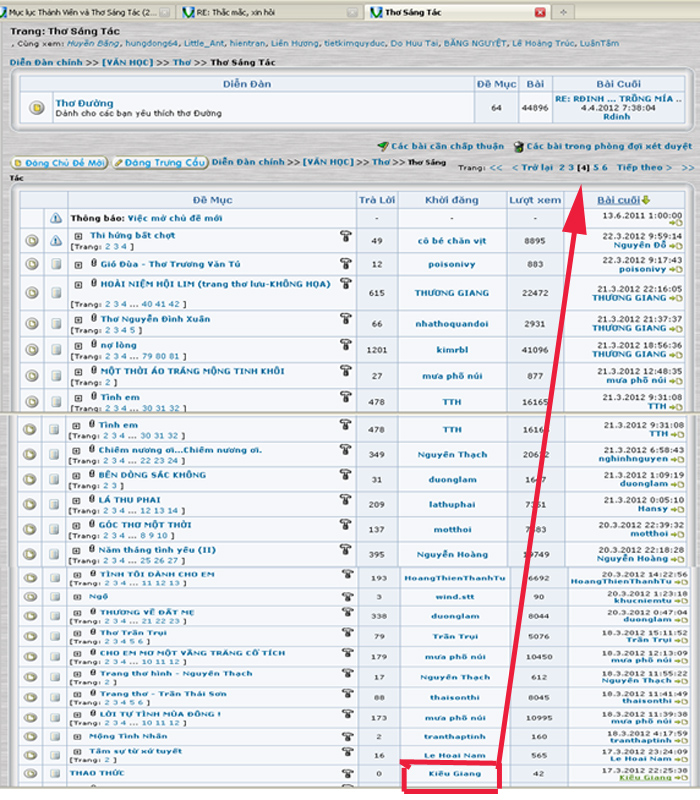Expand the 'LÁ THU PHAI' topic preview
Image resolution: width=700 pixels, height=800 pixels.
click(x=76, y=501)
